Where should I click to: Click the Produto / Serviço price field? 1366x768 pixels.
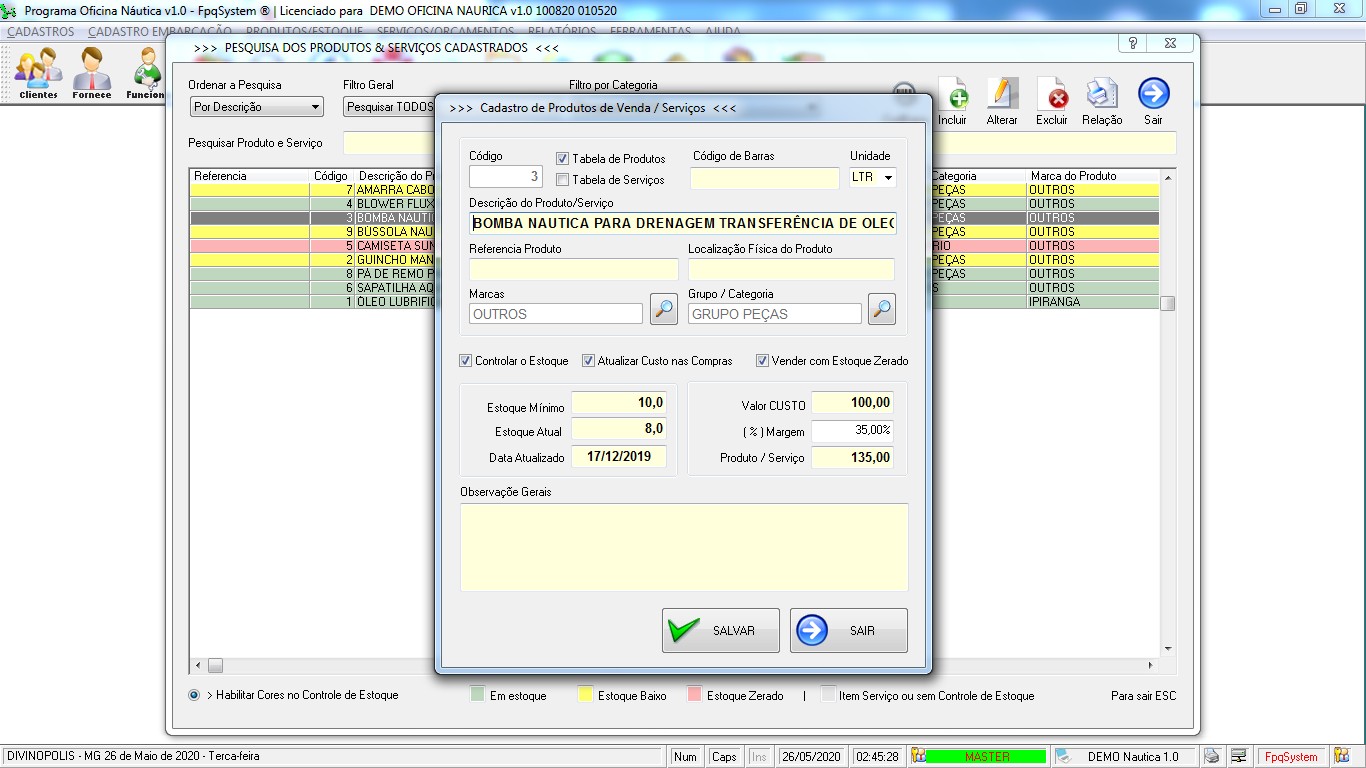[852, 457]
